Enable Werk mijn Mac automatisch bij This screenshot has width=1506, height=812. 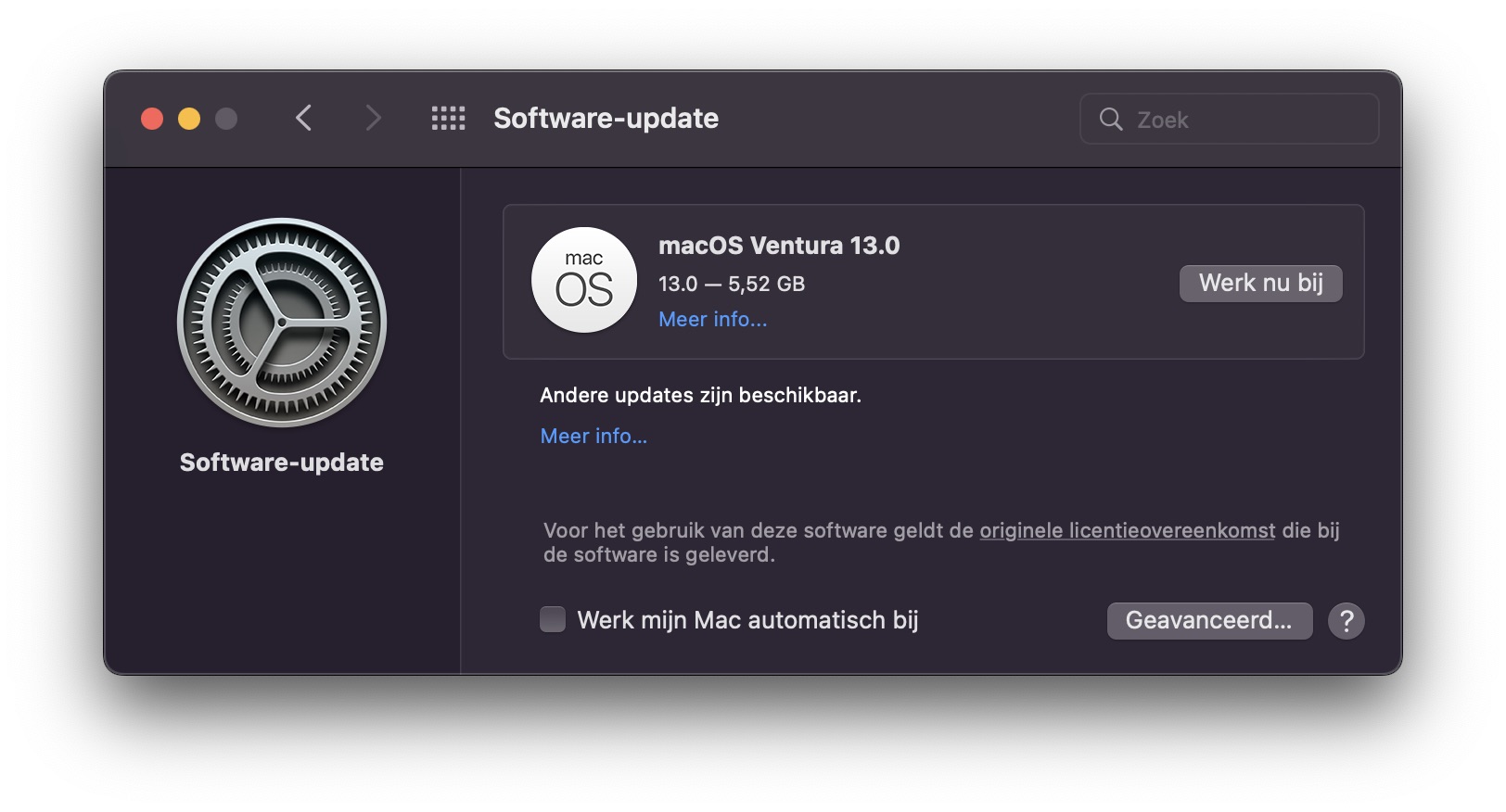tap(552, 619)
